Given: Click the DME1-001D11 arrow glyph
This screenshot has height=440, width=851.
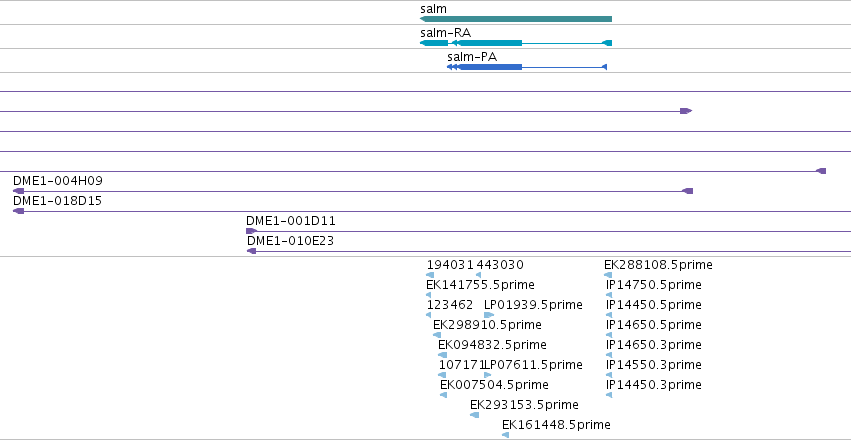Looking at the screenshot, I should (251, 231).
